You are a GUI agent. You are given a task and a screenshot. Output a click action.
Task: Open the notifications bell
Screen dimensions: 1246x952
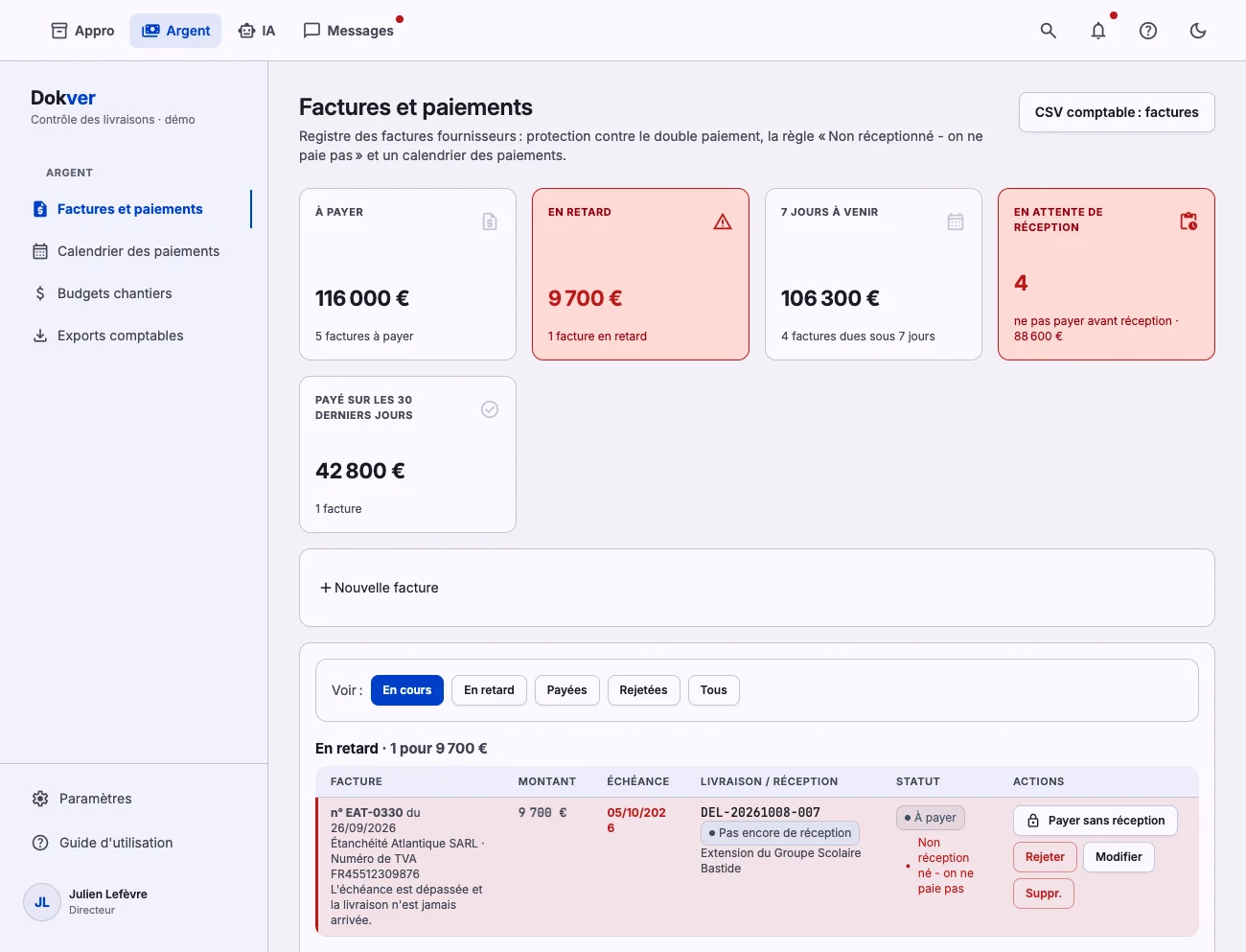tap(1098, 31)
